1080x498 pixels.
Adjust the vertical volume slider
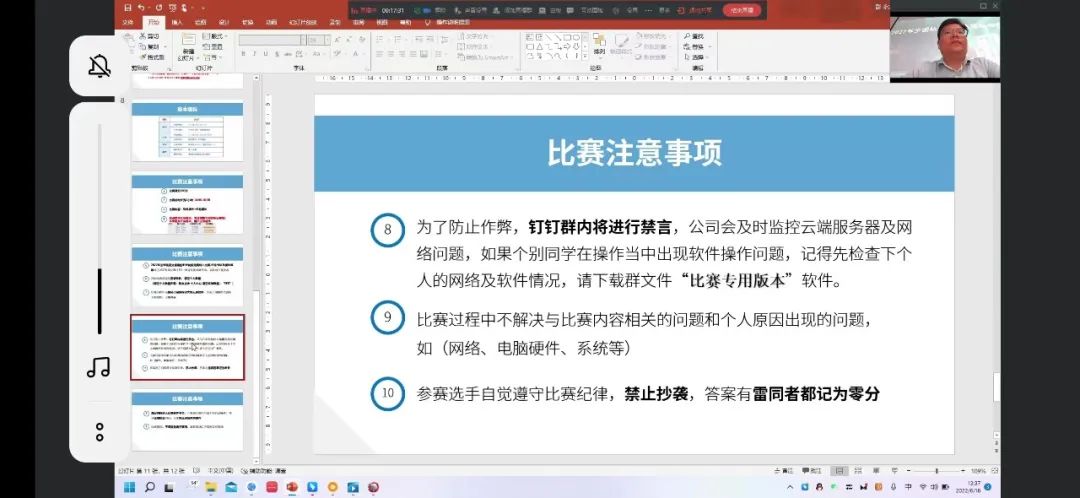coord(99,300)
